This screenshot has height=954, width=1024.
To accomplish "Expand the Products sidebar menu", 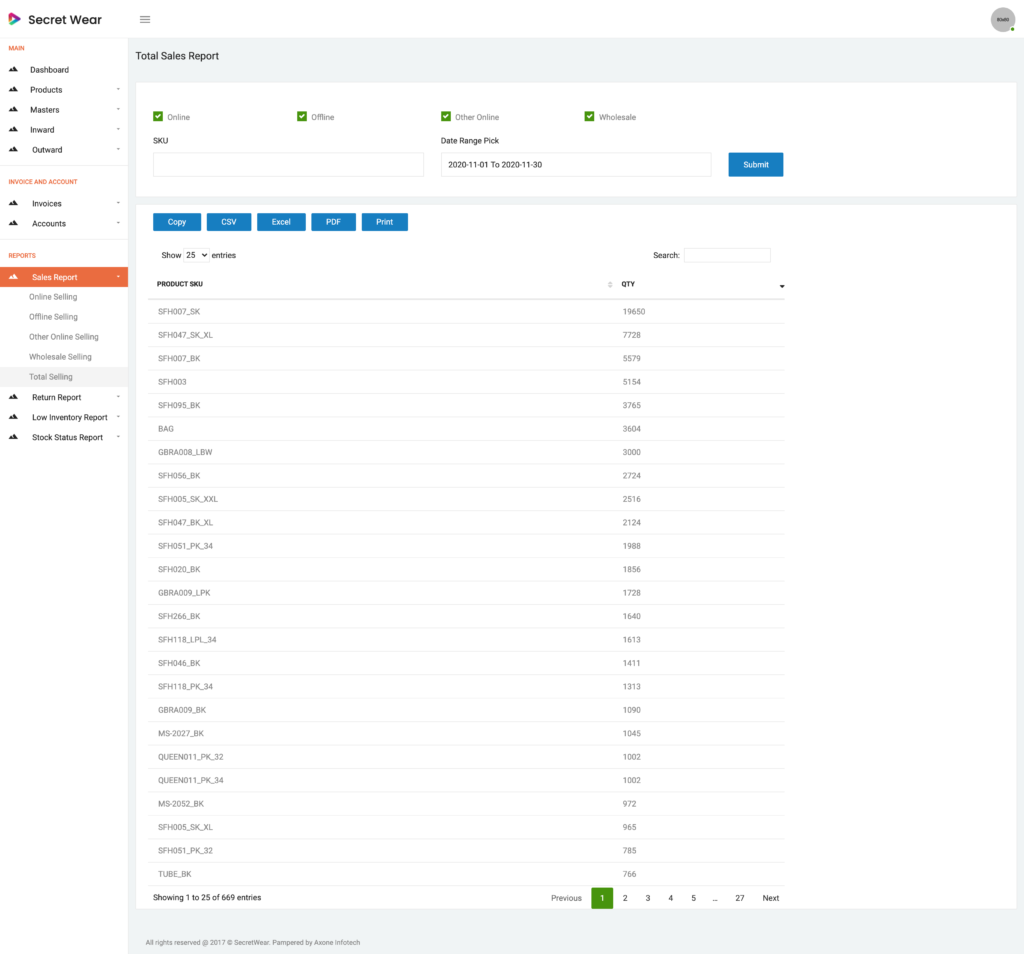I will [x=46, y=90].
